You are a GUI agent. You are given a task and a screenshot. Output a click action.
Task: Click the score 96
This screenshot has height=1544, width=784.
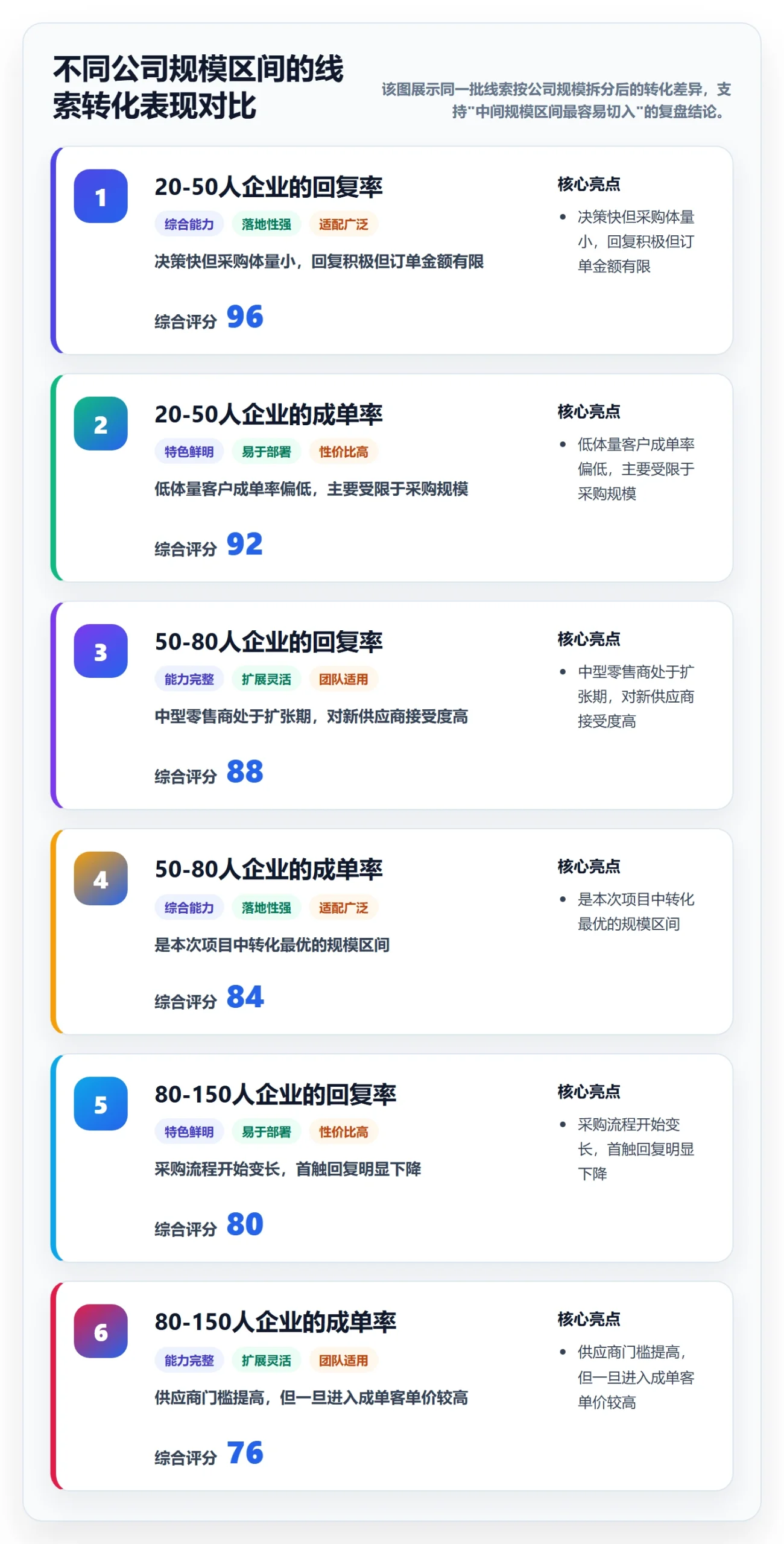pos(245,317)
